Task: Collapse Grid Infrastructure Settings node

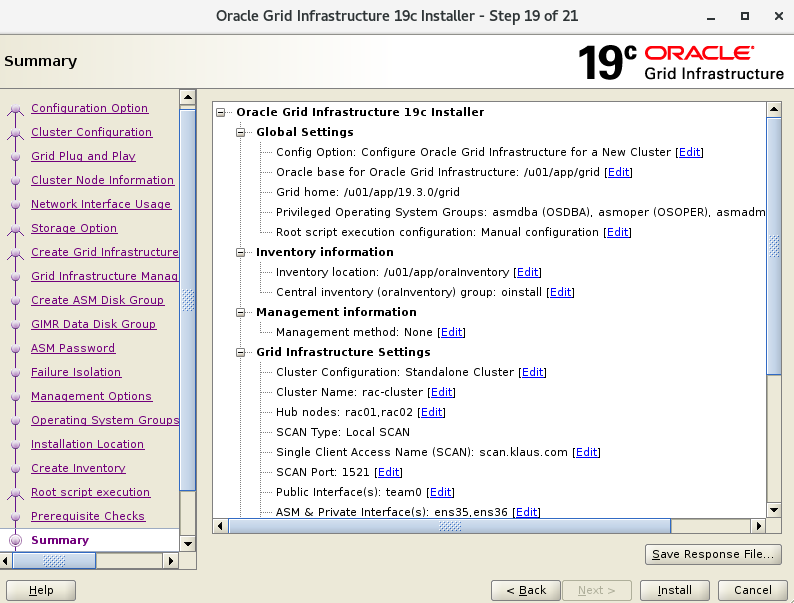Action: pos(241,352)
